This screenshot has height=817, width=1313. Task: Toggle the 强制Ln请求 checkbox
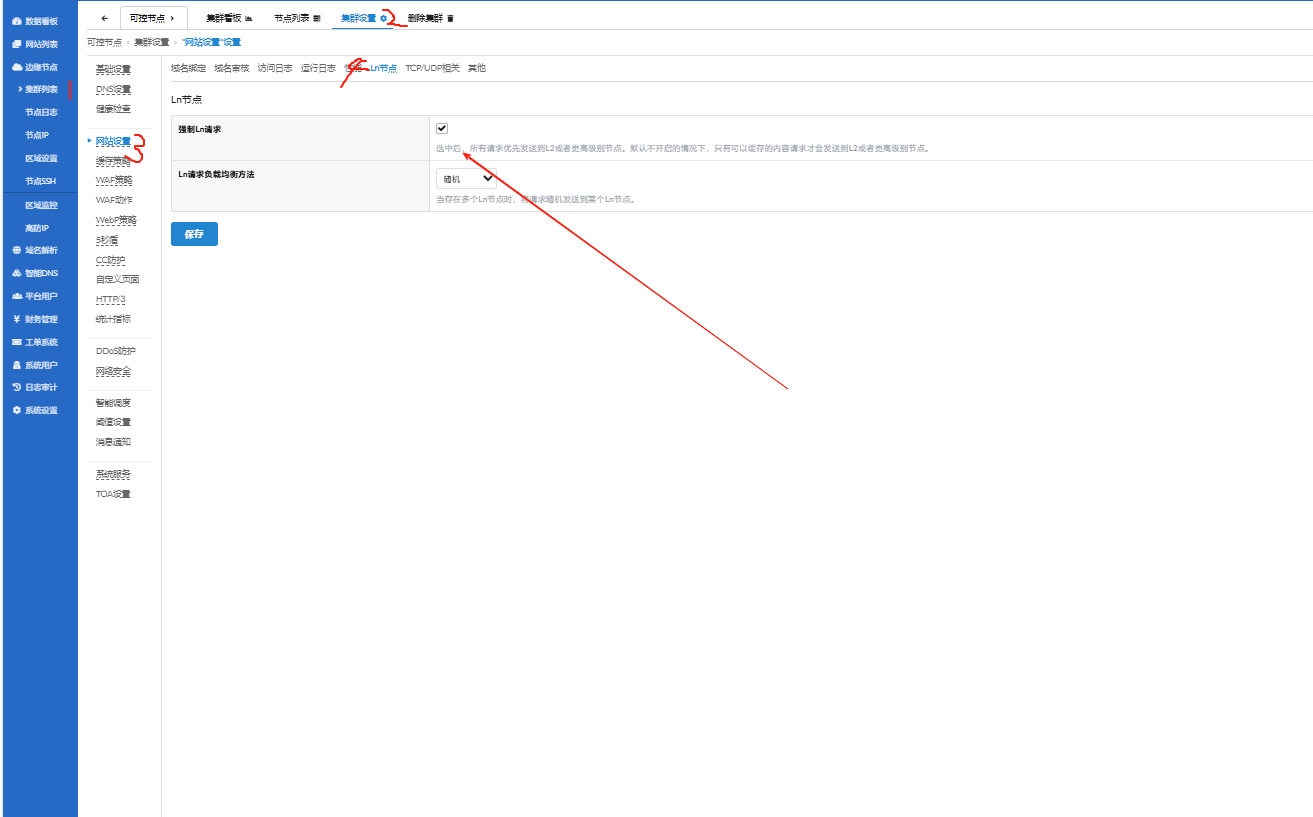coord(442,128)
